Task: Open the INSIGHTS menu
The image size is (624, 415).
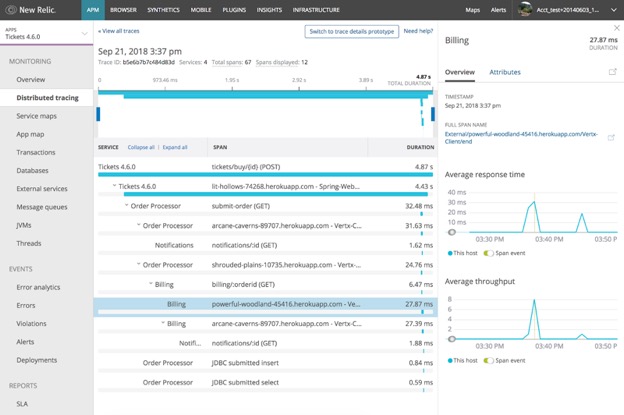Action: [x=269, y=10]
